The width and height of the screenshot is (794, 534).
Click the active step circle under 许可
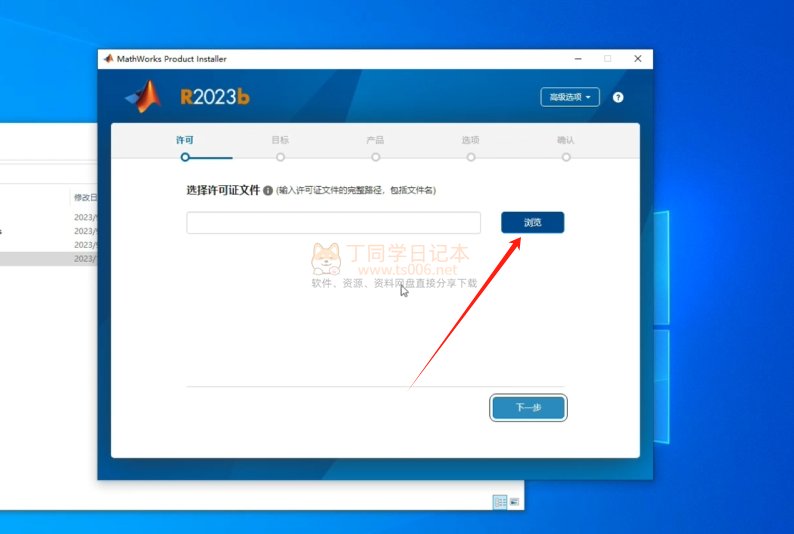(x=185, y=157)
